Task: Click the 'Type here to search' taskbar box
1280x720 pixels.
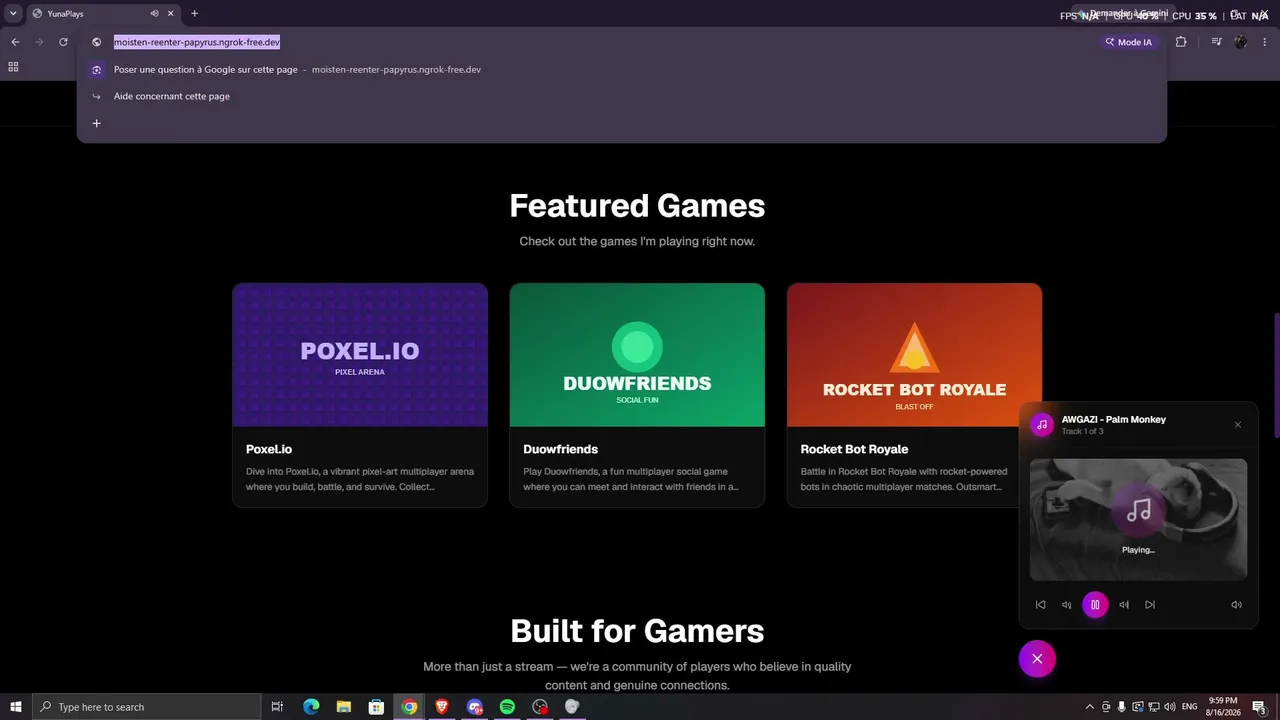Action: click(147, 707)
